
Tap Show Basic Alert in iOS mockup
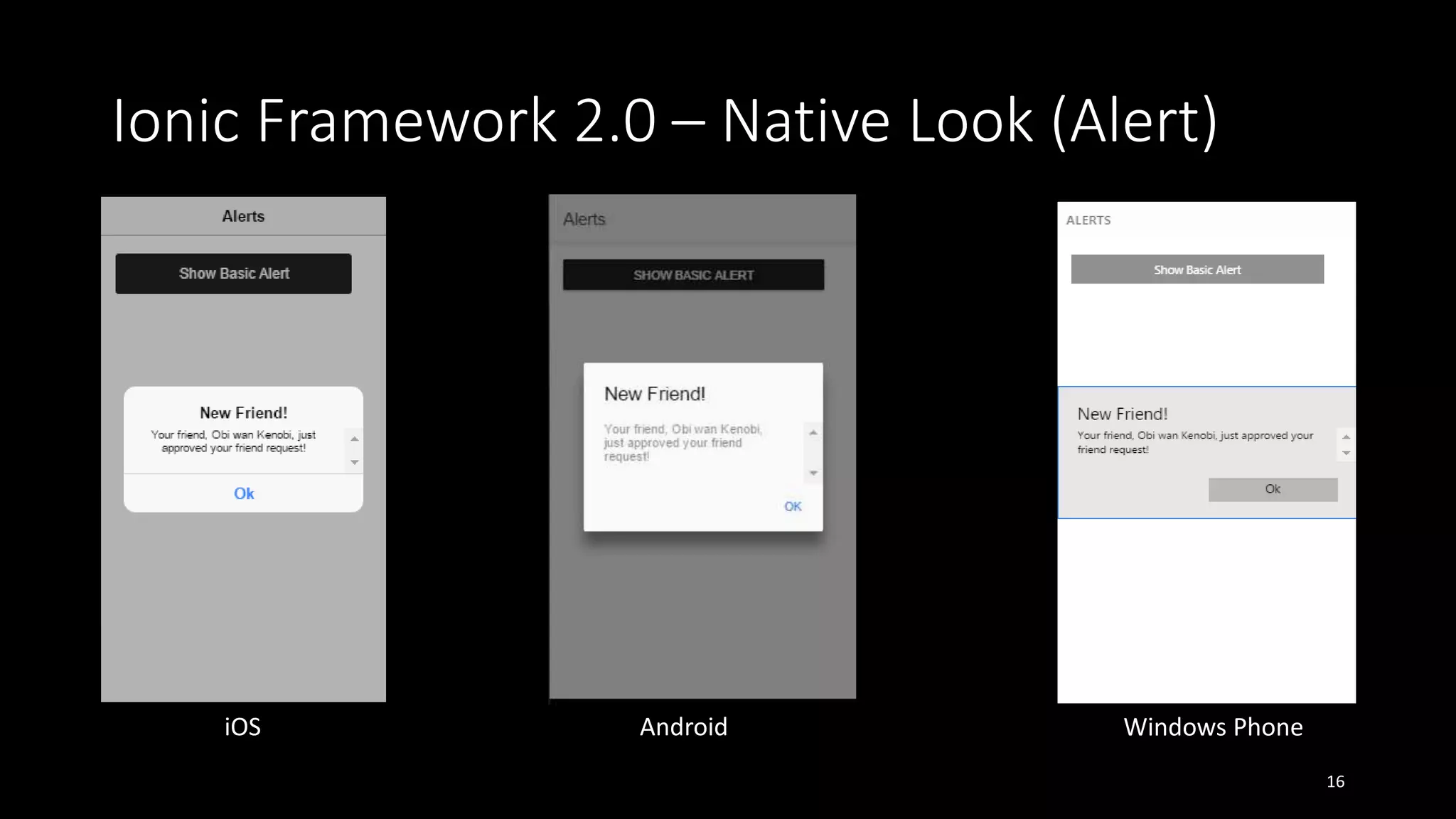[233, 274]
